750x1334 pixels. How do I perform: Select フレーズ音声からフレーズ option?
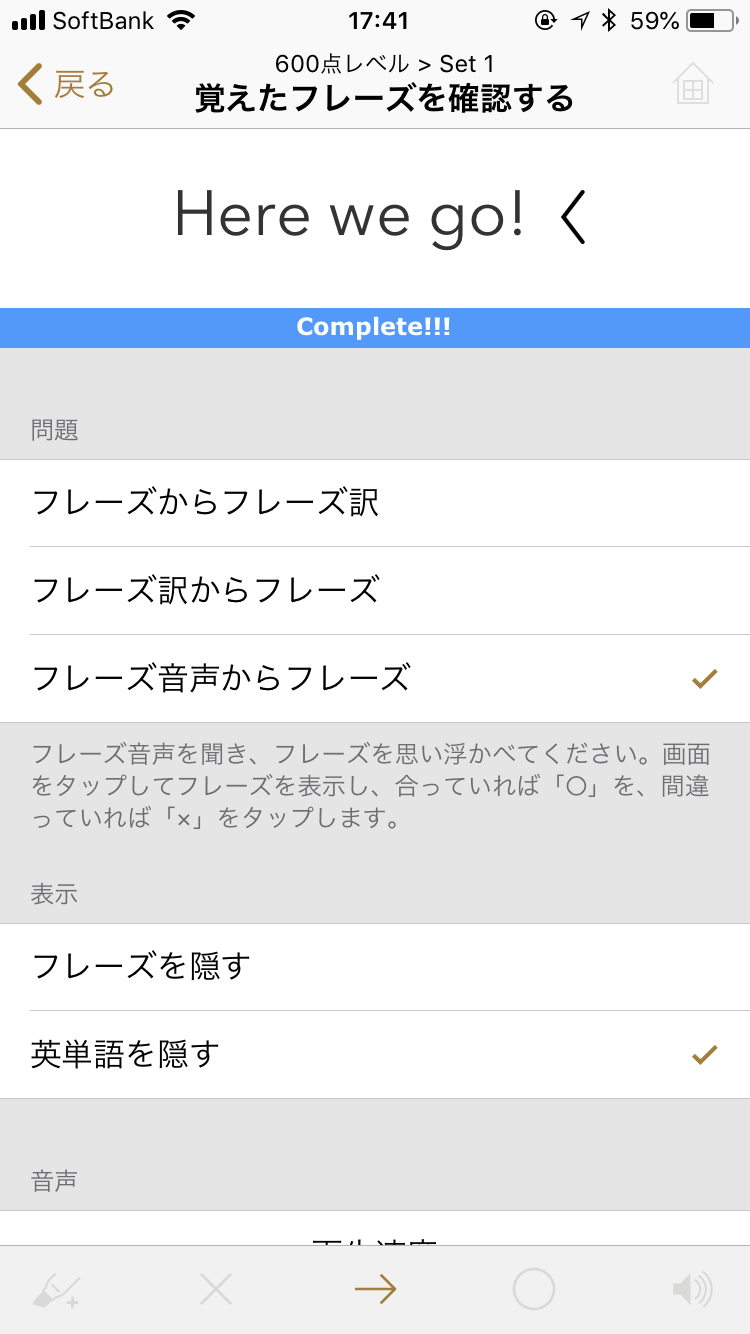click(x=375, y=679)
